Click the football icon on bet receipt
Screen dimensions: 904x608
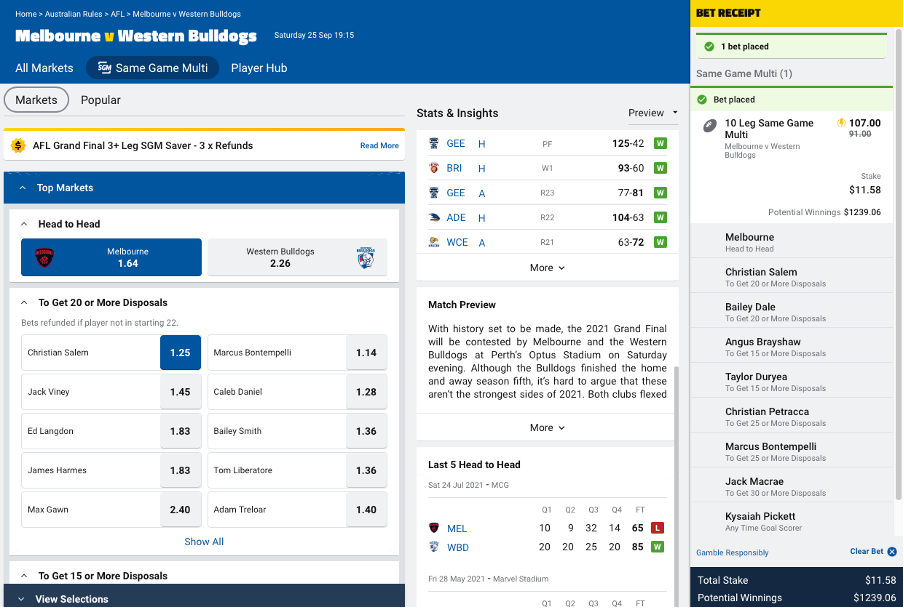point(710,126)
